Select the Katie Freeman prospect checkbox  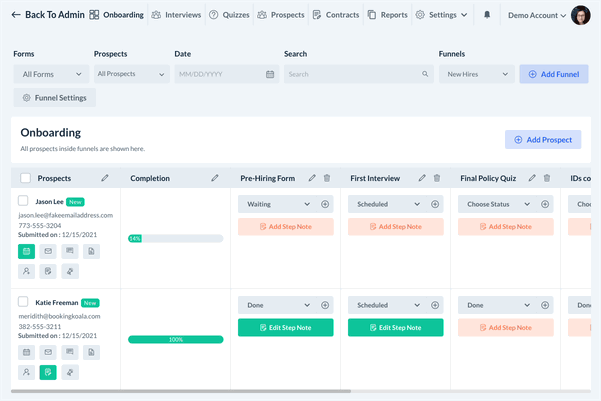[24, 301]
